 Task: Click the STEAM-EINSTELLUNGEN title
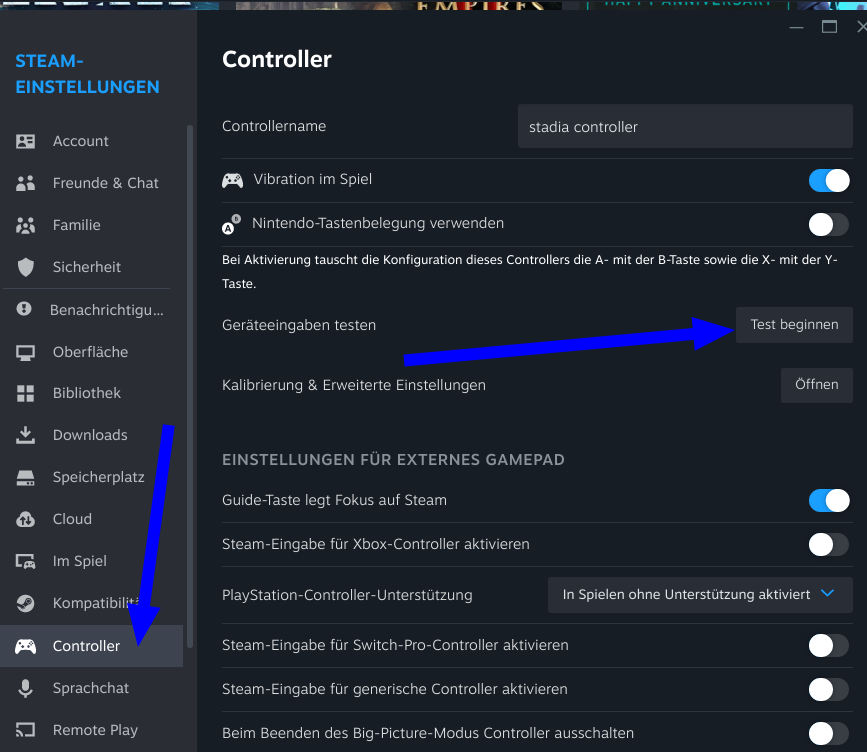tap(87, 74)
